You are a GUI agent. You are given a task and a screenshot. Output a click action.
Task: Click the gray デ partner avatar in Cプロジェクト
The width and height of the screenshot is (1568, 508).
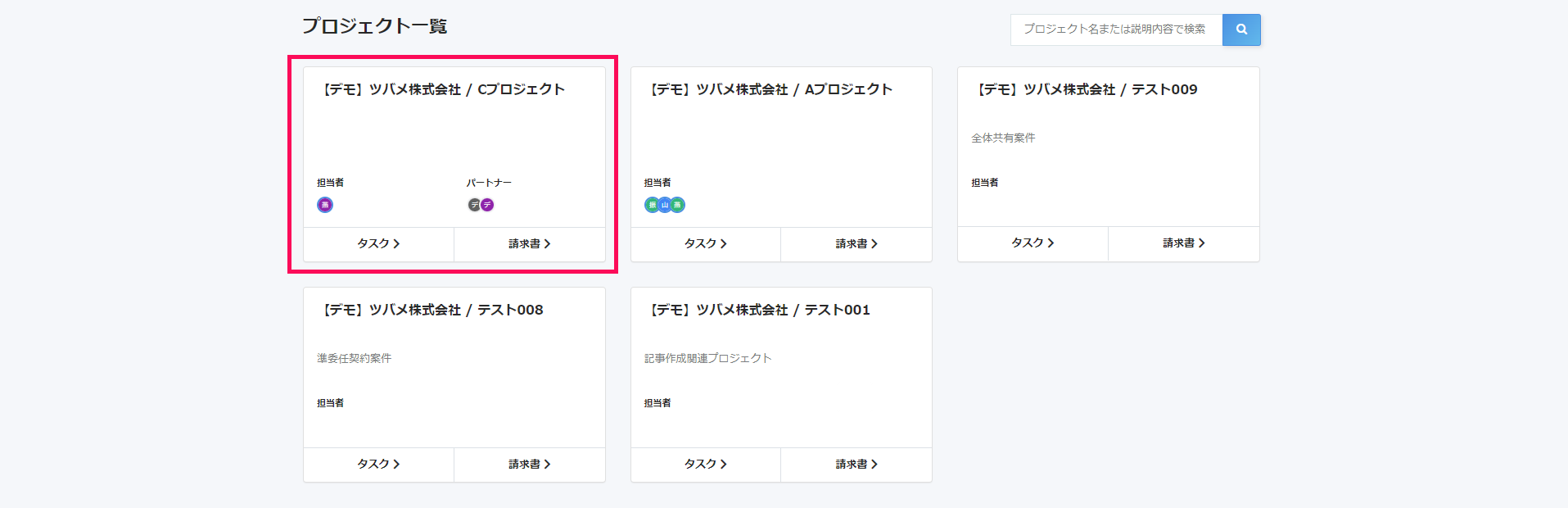pos(474,205)
